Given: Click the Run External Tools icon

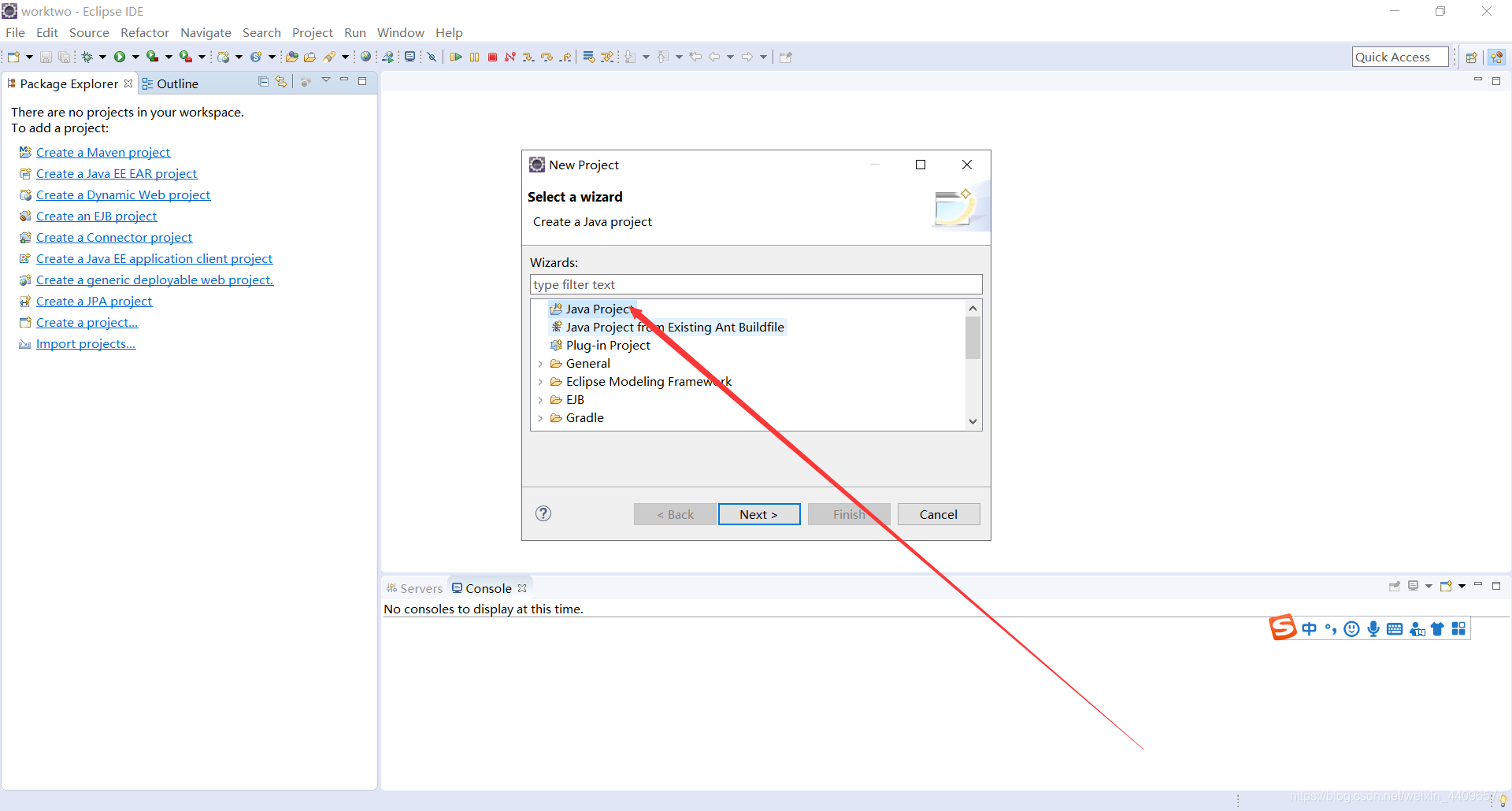Looking at the screenshot, I should 186,57.
